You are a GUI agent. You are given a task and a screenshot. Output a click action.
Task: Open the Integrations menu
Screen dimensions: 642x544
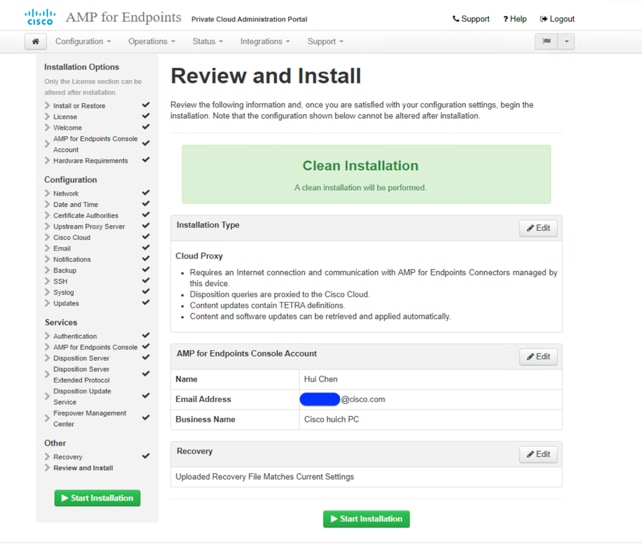pos(265,41)
